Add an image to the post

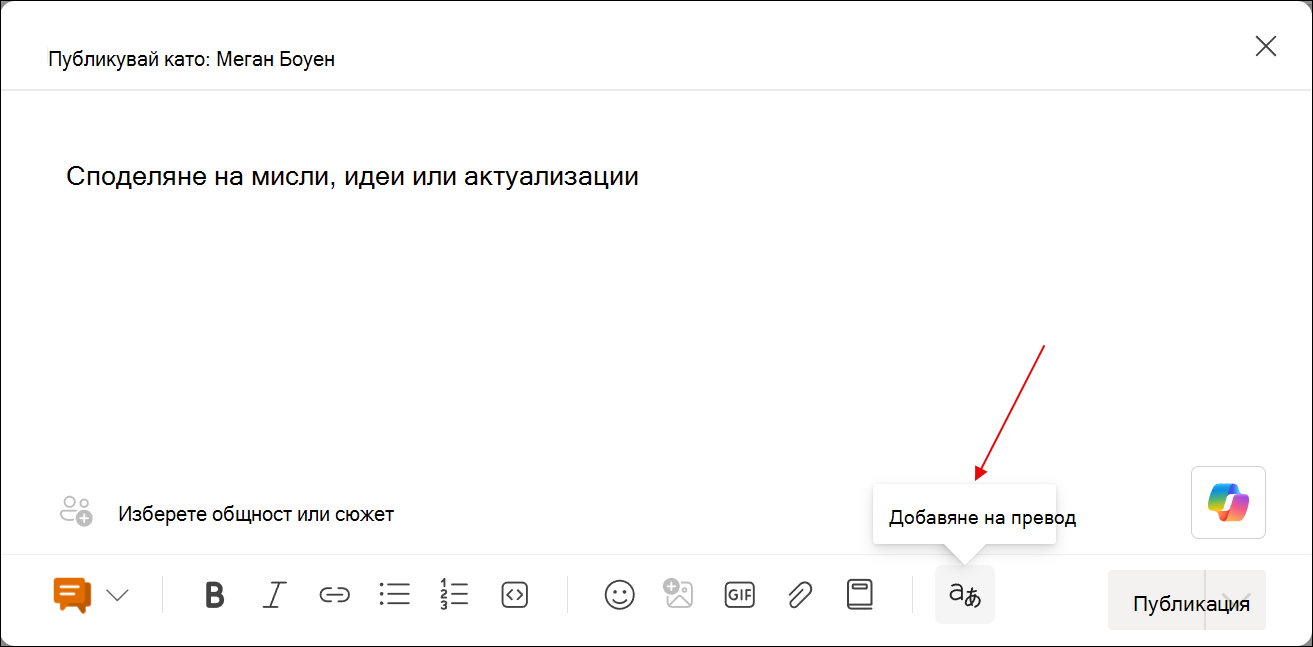point(678,594)
